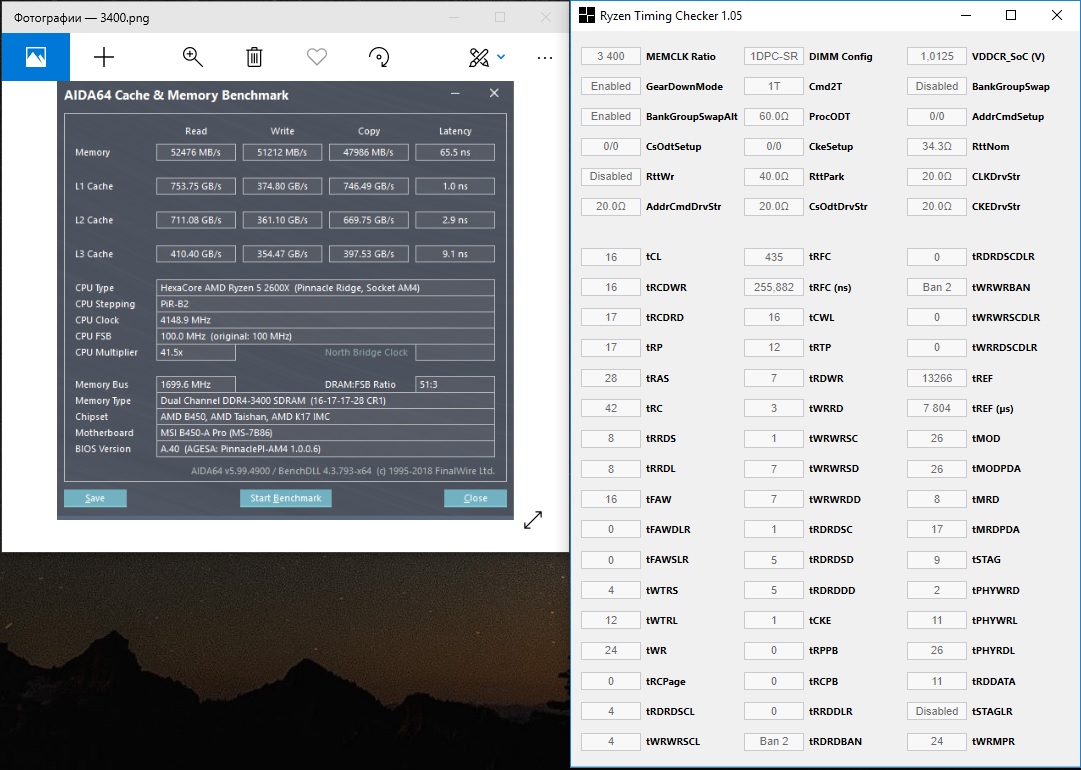Select the CLKDrvStr value field
The height and width of the screenshot is (770, 1081).
pyautogui.click(x=936, y=176)
